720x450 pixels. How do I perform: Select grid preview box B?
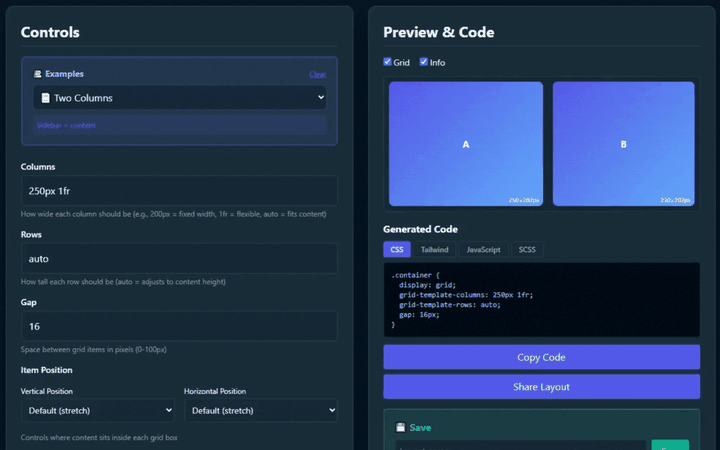pyautogui.click(x=623, y=144)
